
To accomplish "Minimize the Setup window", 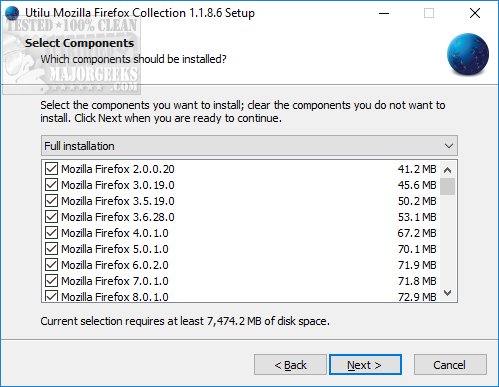I will [x=384, y=13].
